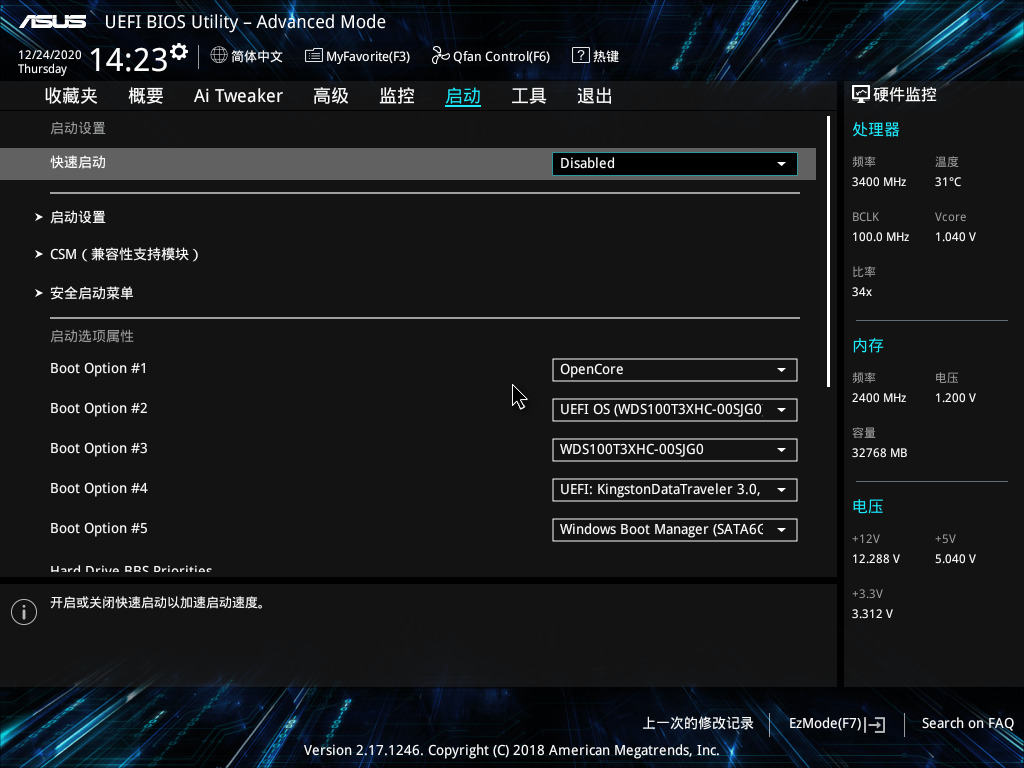
Task: Click the 31°C temperature value
Action: [x=948, y=182]
